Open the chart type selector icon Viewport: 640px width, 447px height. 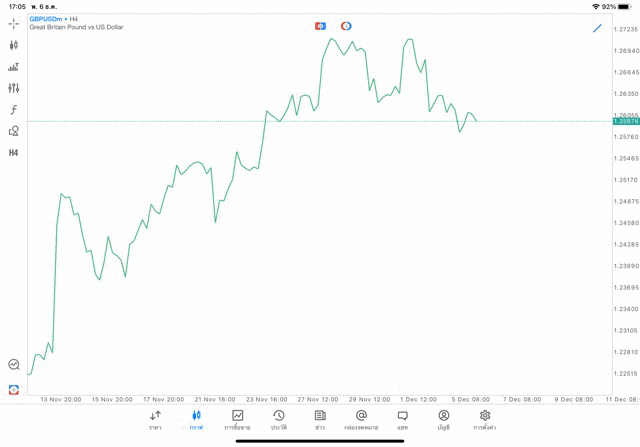click(13, 45)
